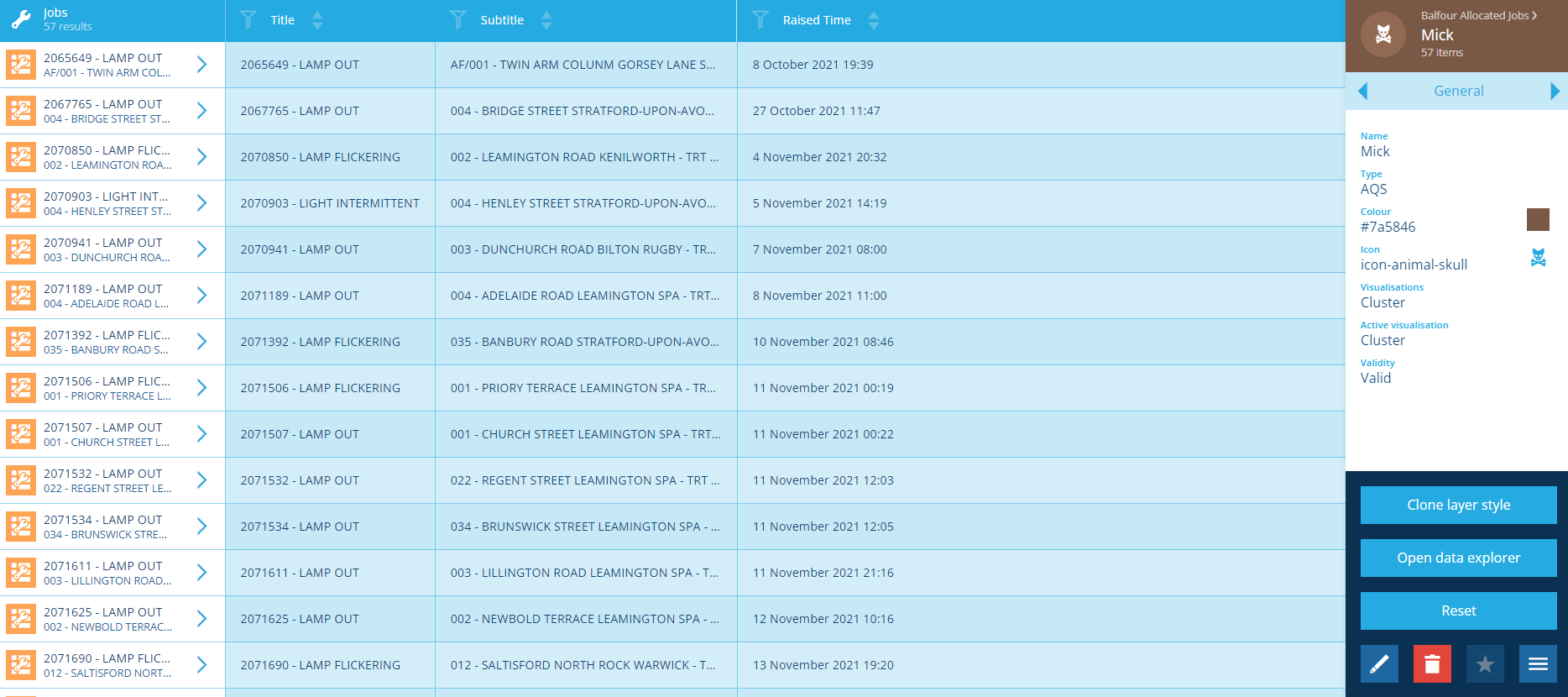Open the hamburger menu icon button
The image size is (1568, 697).
1538,664
